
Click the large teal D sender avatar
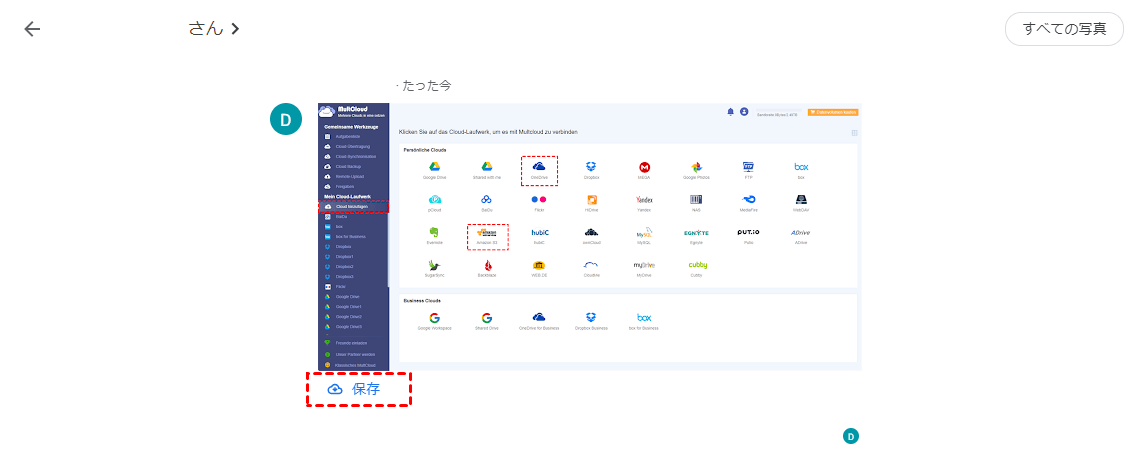point(286,119)
